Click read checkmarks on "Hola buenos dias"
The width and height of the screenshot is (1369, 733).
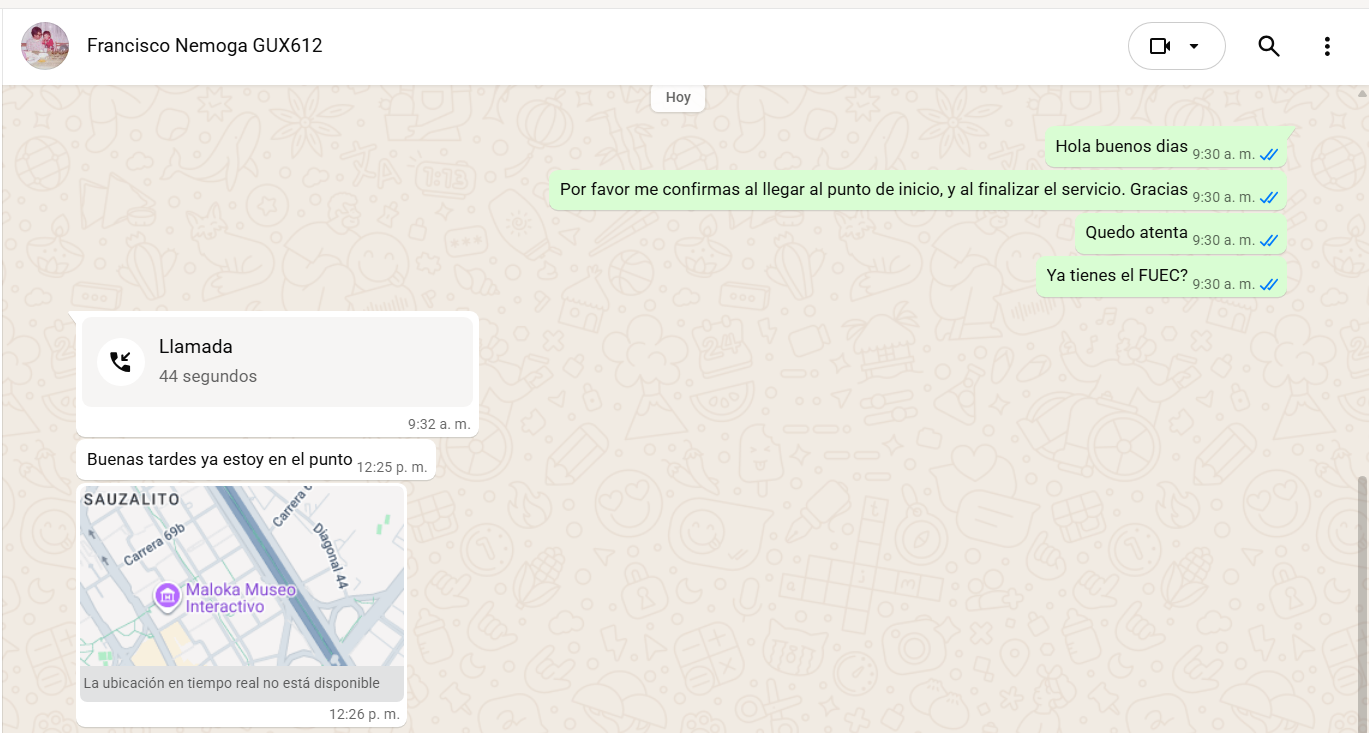pos(1269,154)
